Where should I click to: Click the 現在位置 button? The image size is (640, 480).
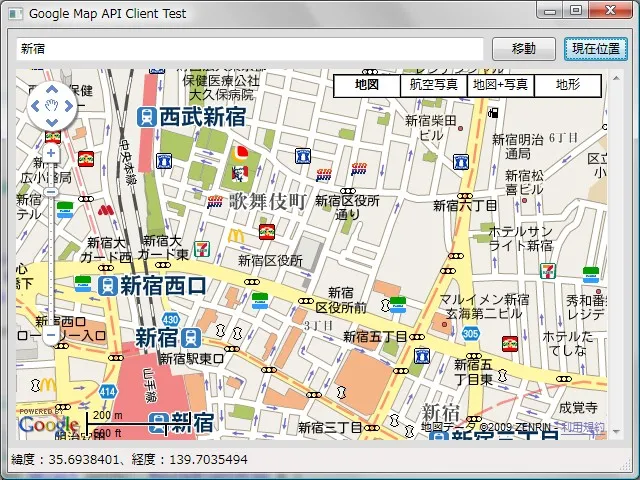596,49
